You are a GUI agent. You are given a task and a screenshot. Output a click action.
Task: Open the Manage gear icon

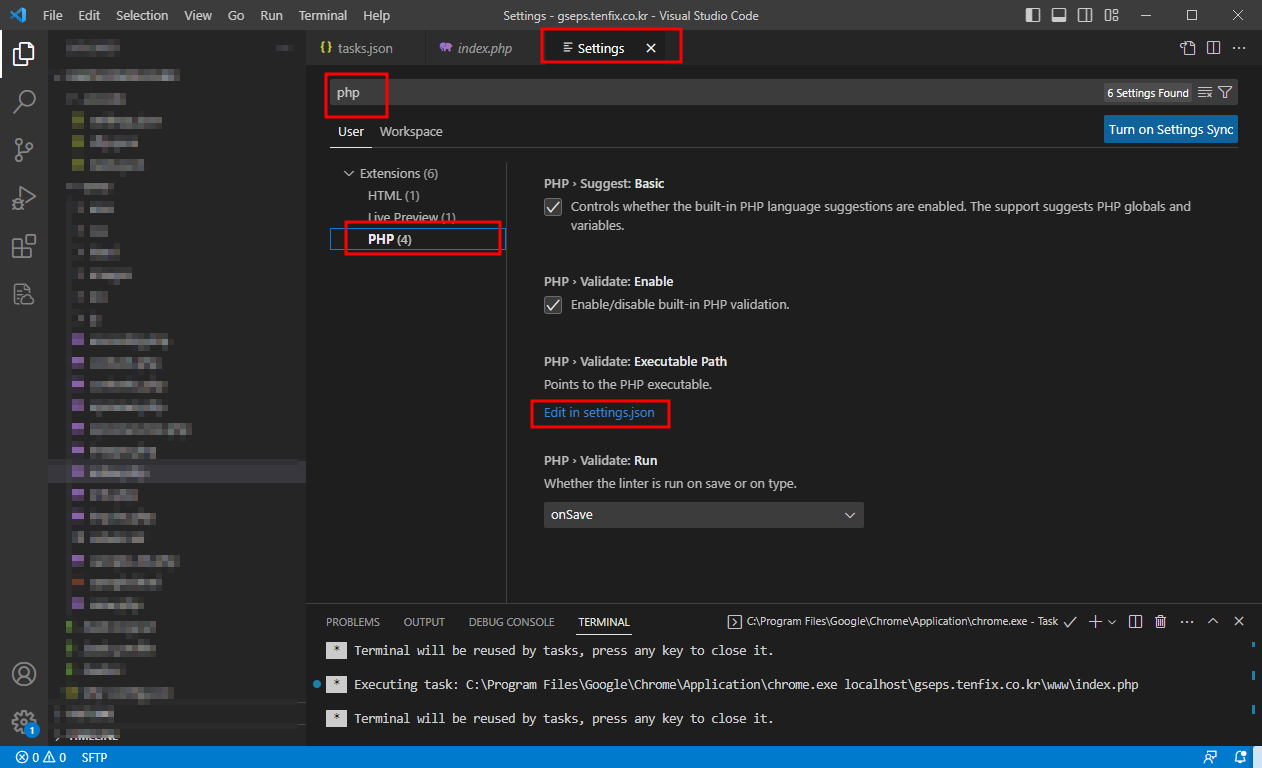coord(24,722)
